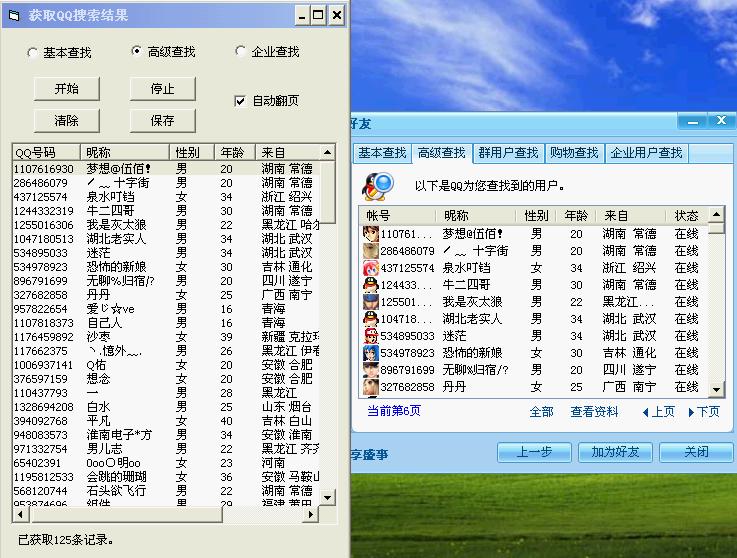Click down arrow of QQ results scrollbar
The image size is (737, 558).
[716, 389]
